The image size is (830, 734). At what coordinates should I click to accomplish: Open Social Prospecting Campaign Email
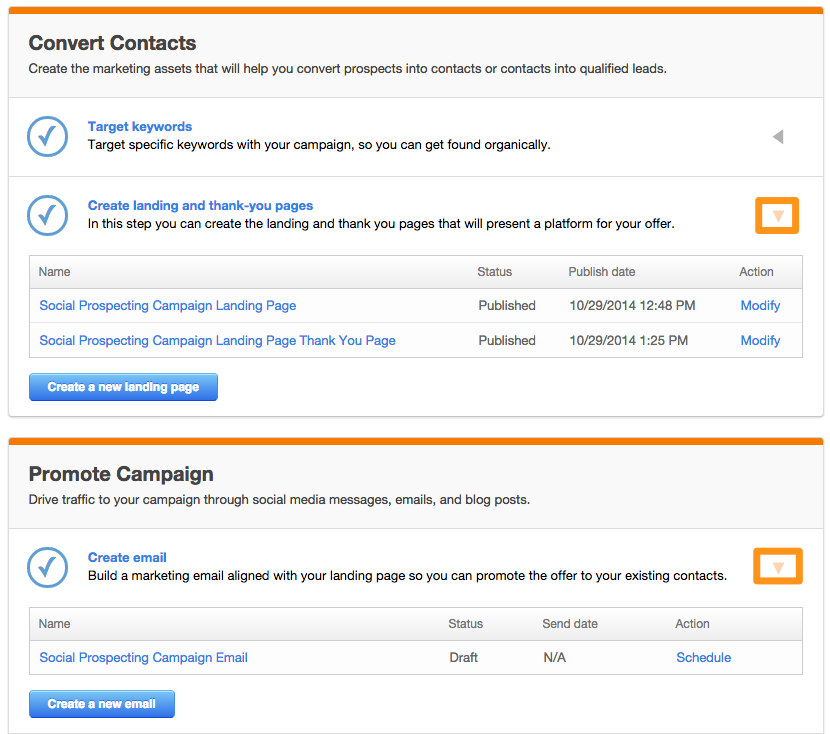pyautogui.click(x=143, y=658)
